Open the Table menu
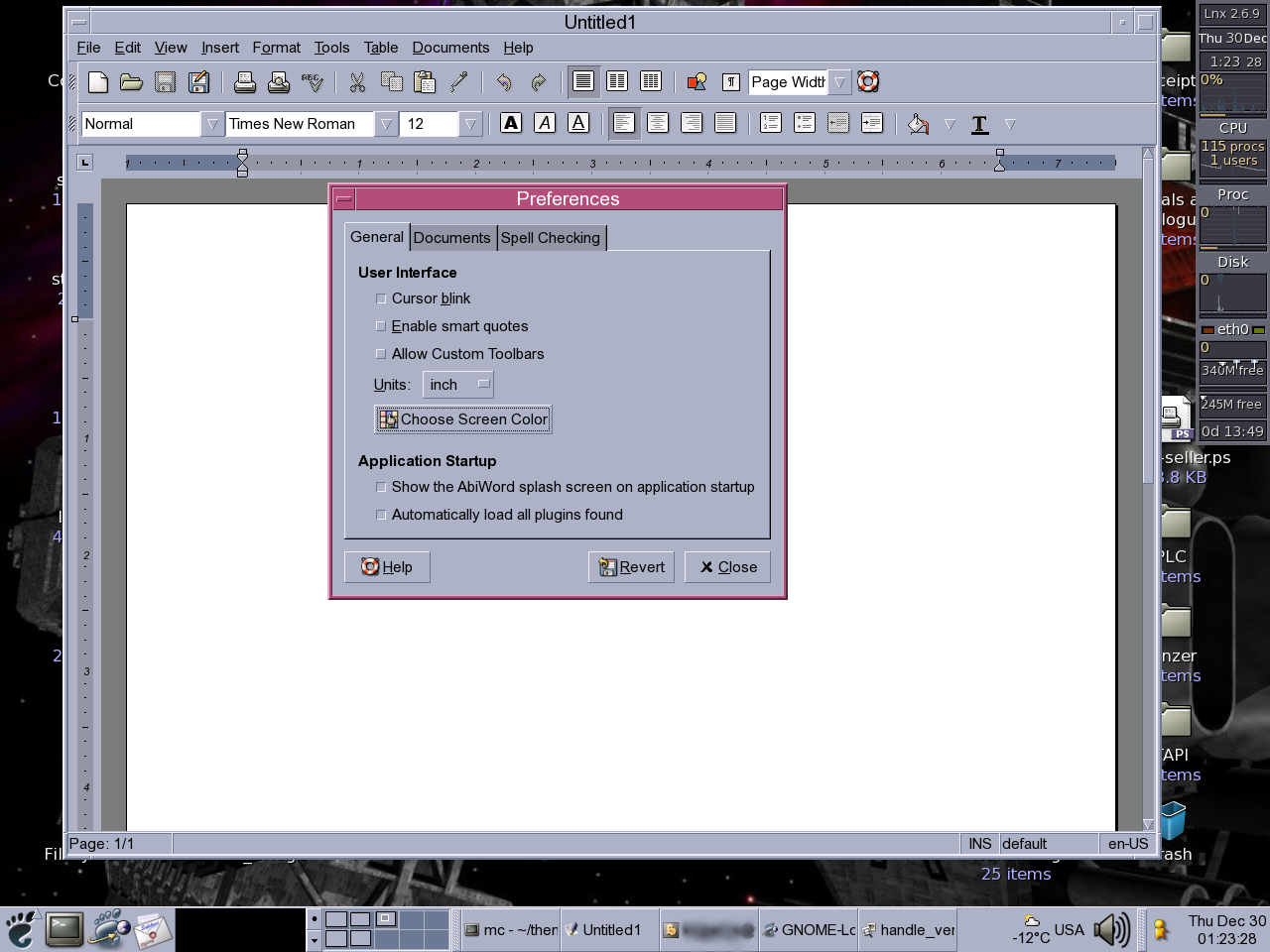Viewport: 1270px width, 952px height. [381, 48]
